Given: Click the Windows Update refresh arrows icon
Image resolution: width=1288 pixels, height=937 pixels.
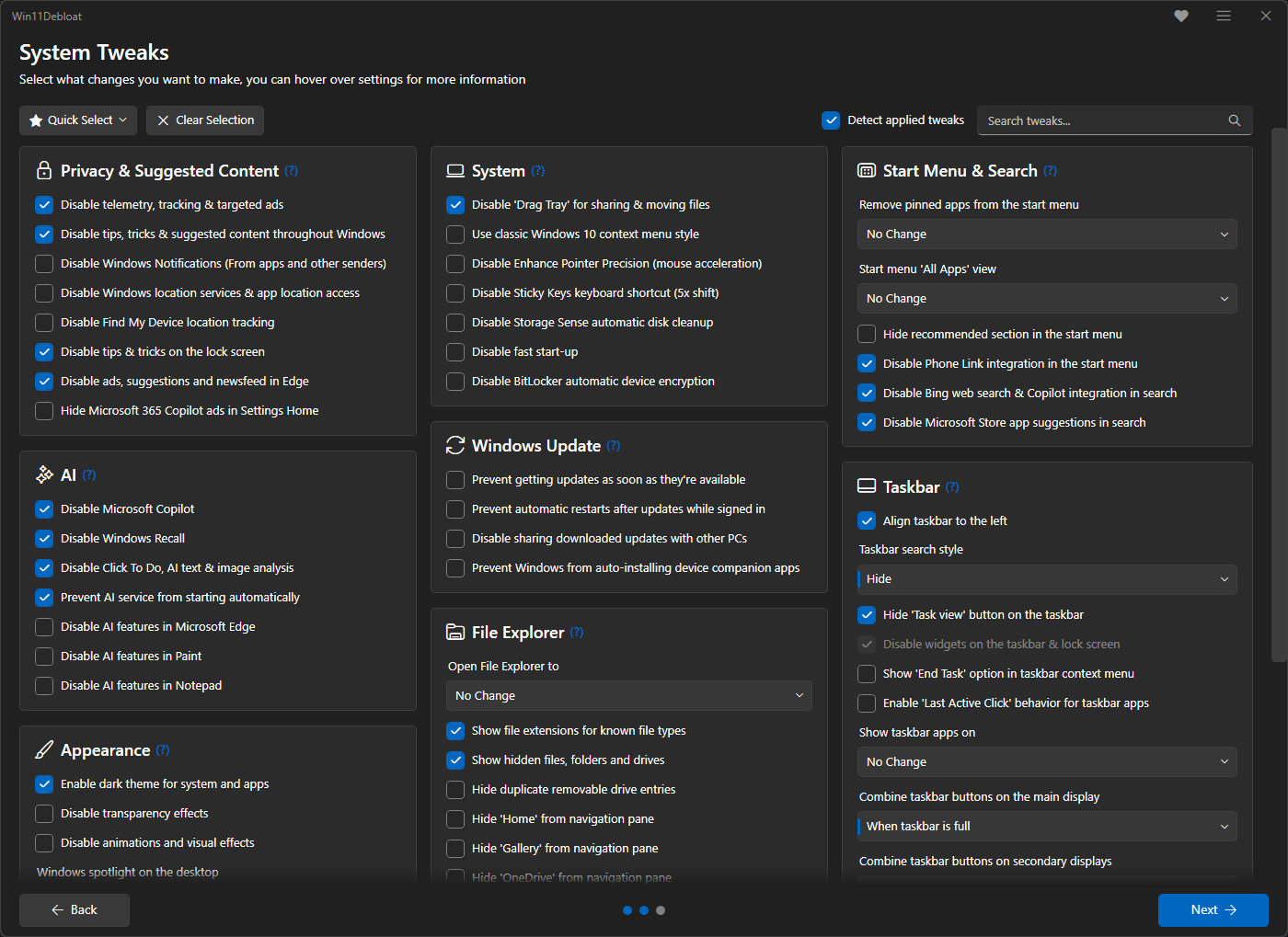Looking at the screenshot, I should [455, 445].
